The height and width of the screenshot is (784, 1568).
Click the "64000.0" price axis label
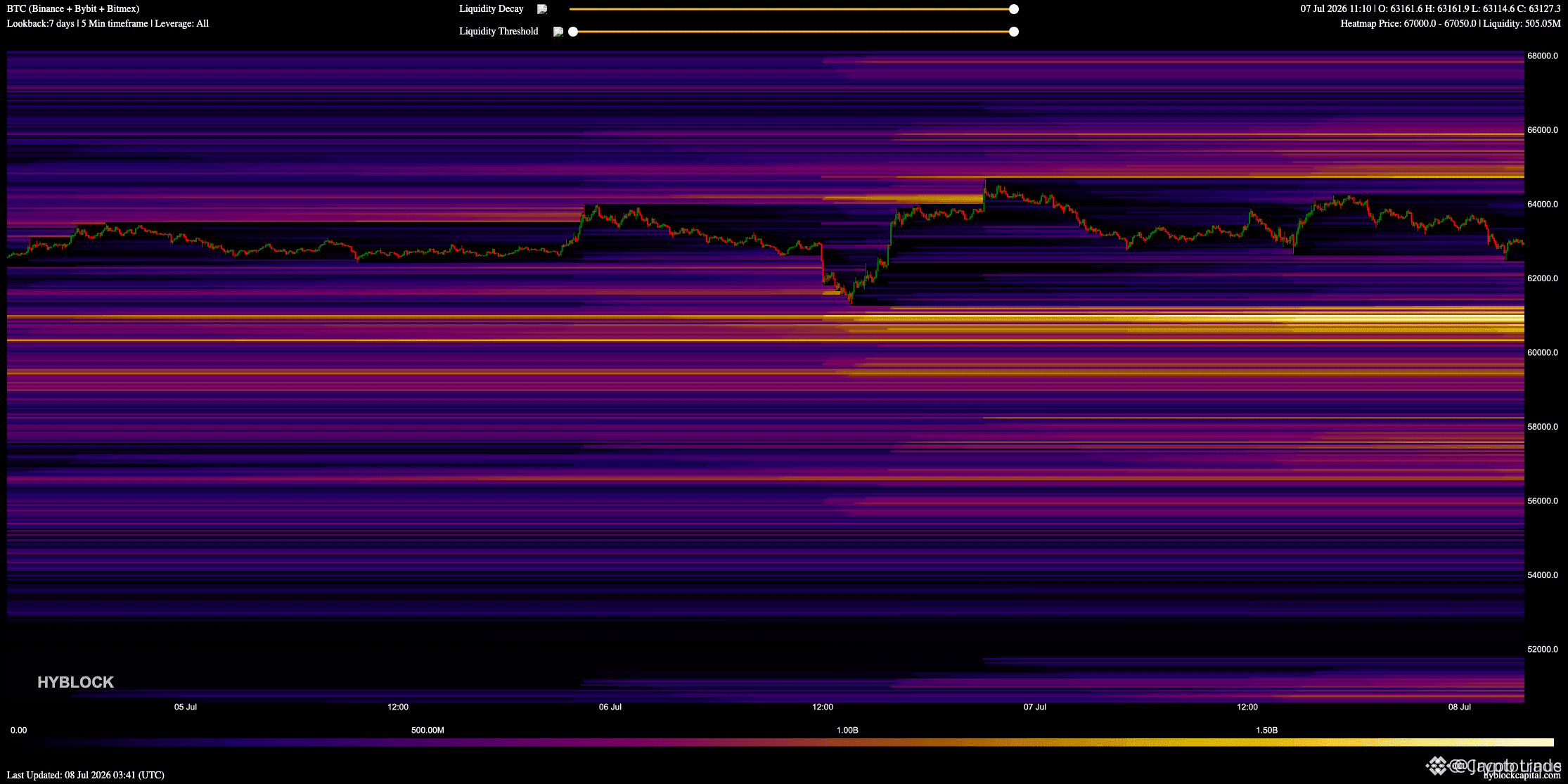pyautogui.click(x=1543, y=205)
